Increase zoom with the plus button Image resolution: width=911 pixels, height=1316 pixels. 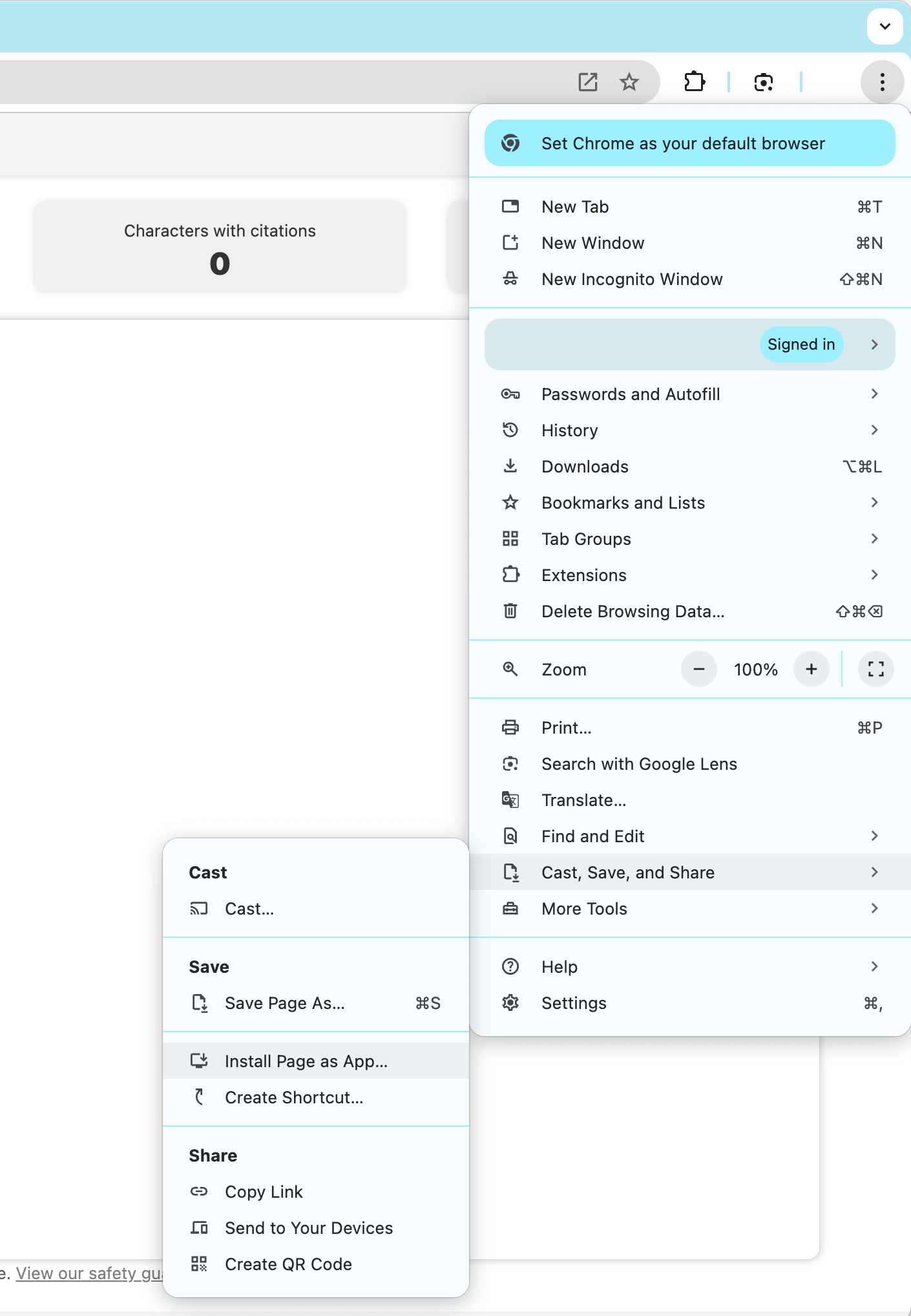pyautogui.click(x=812, y=669)
